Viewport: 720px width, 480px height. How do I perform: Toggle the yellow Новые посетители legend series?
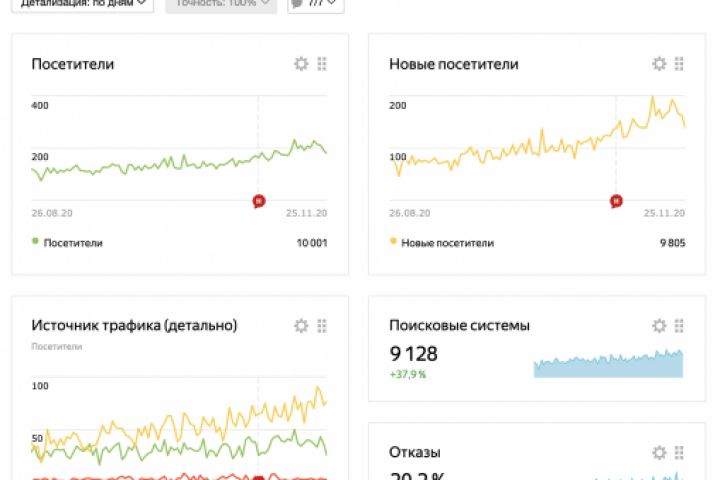(442, 243)
